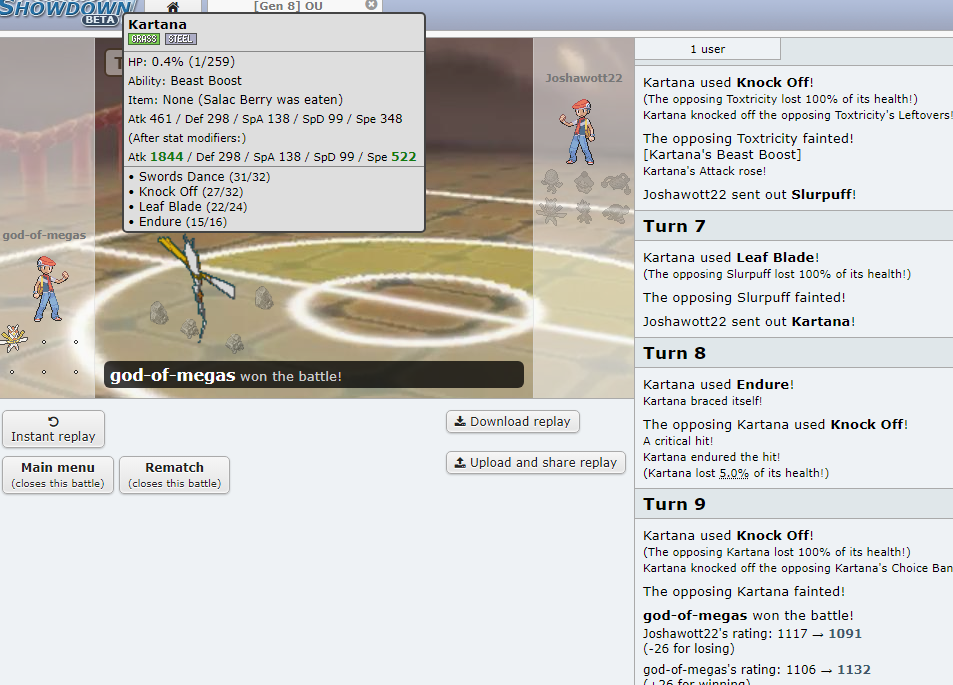Click the GRASS type badge in the tooltip
The height and width of the screenshot is (685, 953).
[x=144, y=39]
